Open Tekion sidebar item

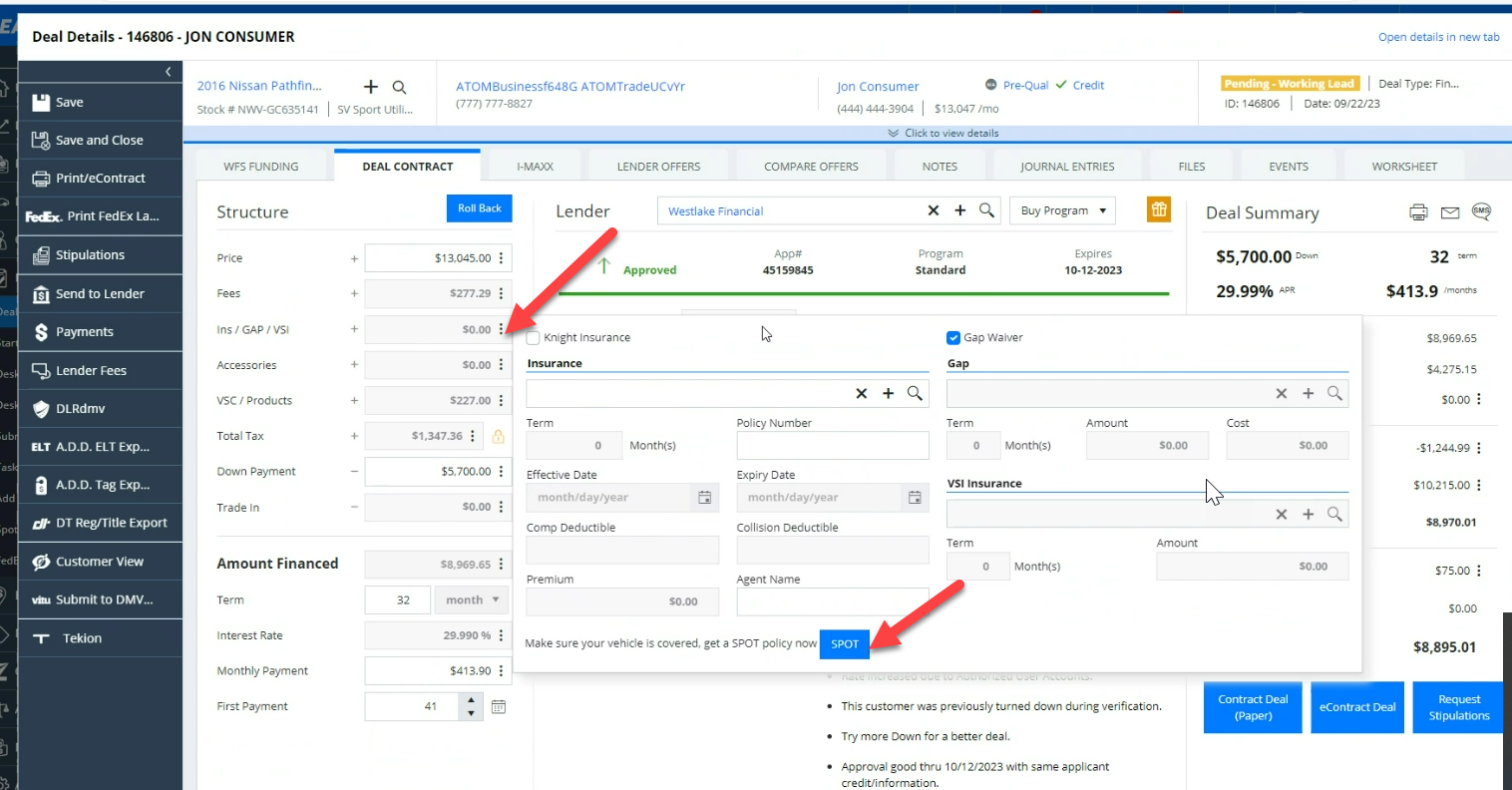[x=100, y=638]
